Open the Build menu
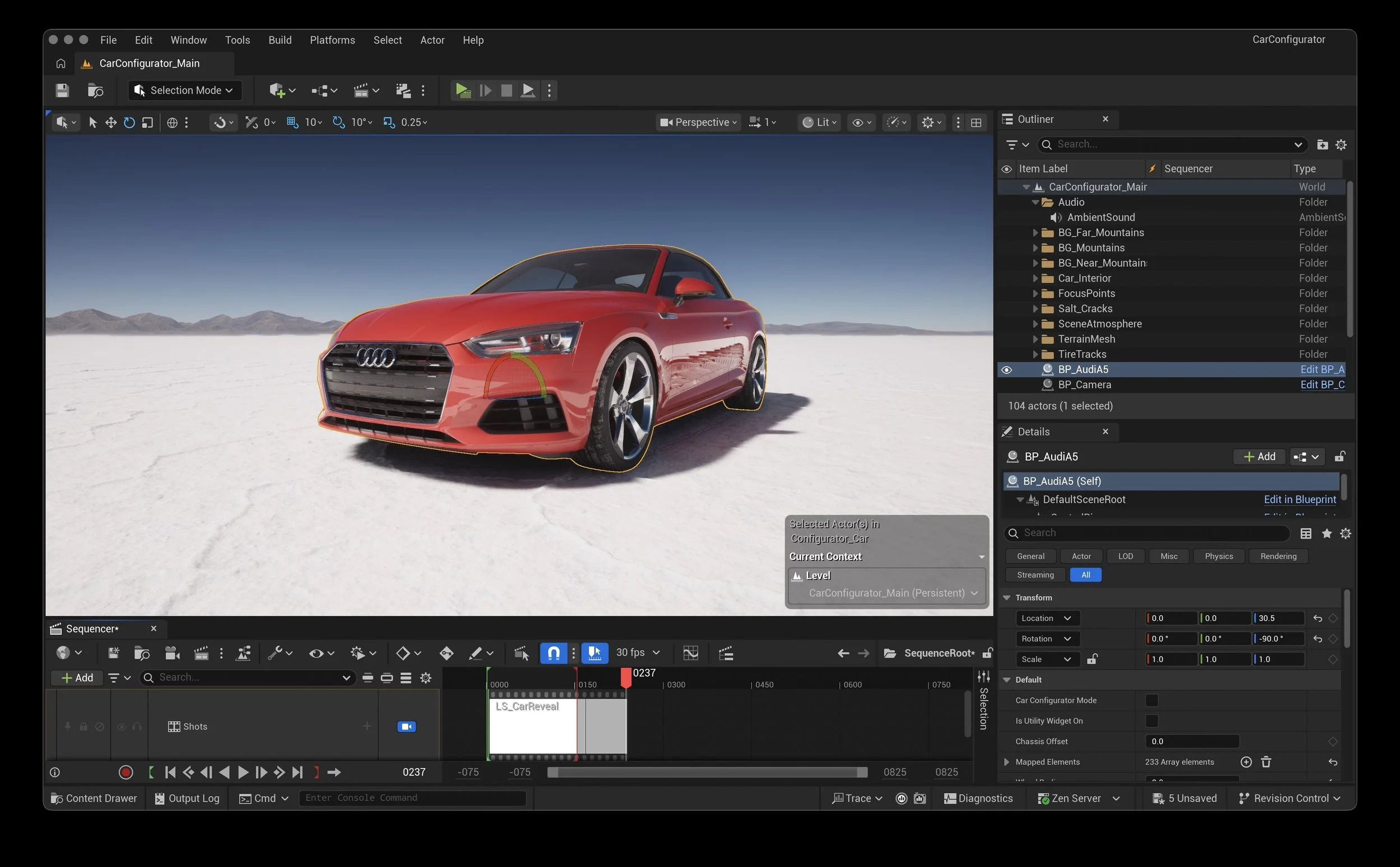Screen dimensions: 1400x867 280,40
